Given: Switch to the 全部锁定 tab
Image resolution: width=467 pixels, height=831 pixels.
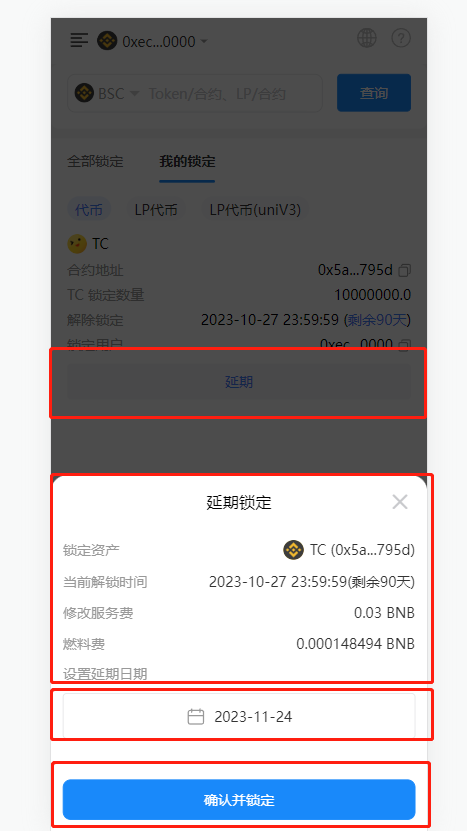Looking at the screenshot, I should pos(95,161).
